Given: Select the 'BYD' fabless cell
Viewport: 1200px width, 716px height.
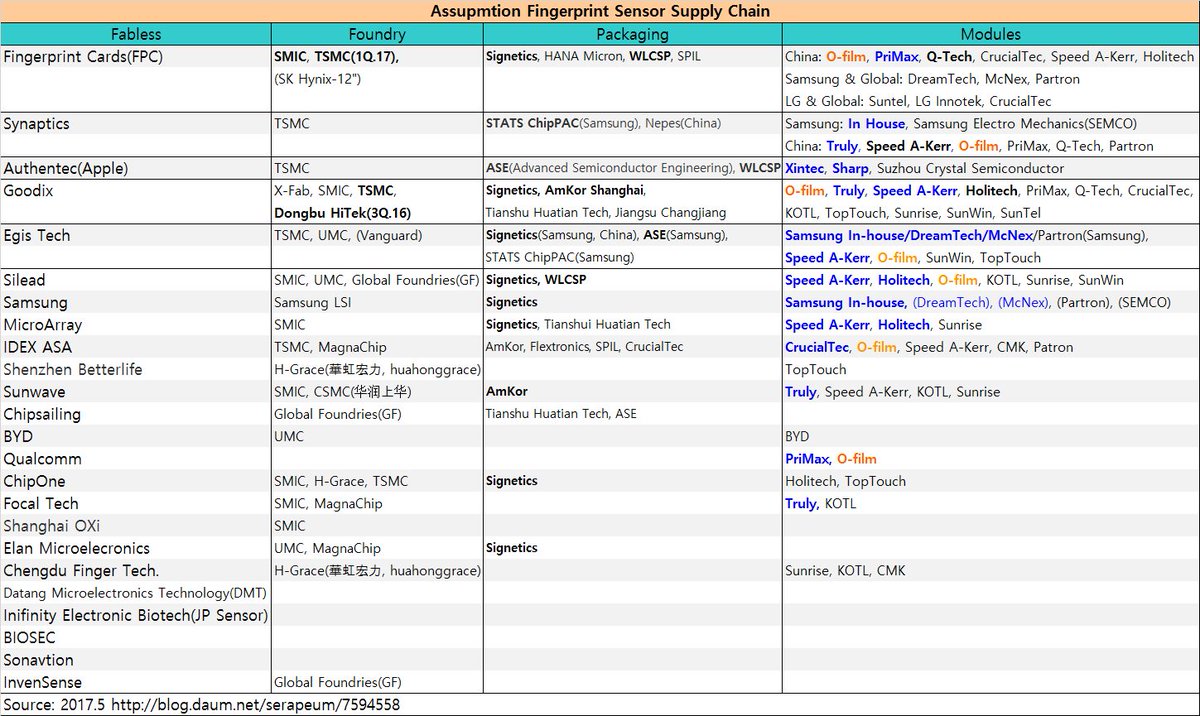Looking at the screenshot, I should pyautogui.click(x=18, y=436).
